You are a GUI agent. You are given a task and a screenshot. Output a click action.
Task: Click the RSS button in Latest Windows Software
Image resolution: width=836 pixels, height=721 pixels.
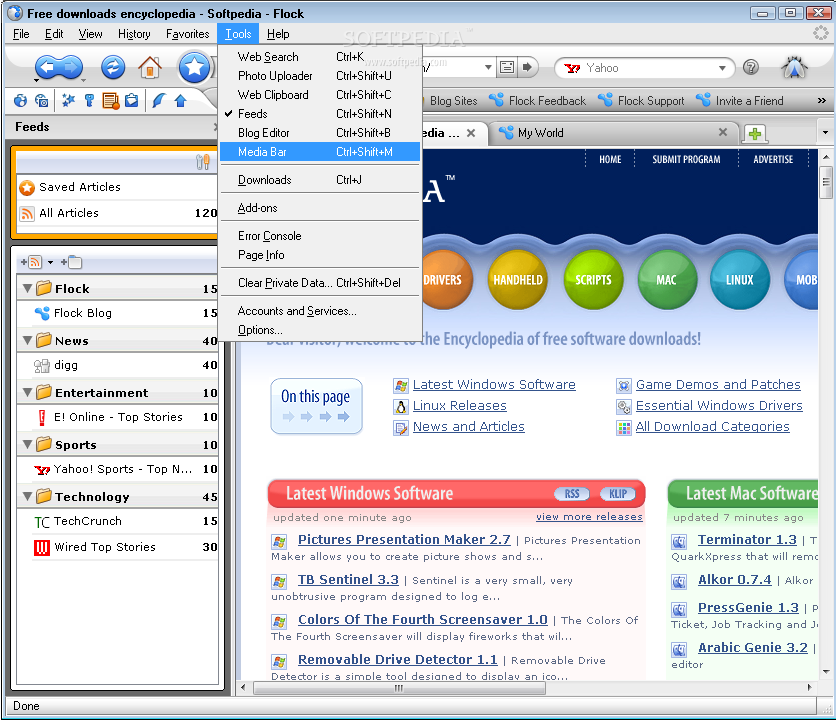[x=572, y=494]
